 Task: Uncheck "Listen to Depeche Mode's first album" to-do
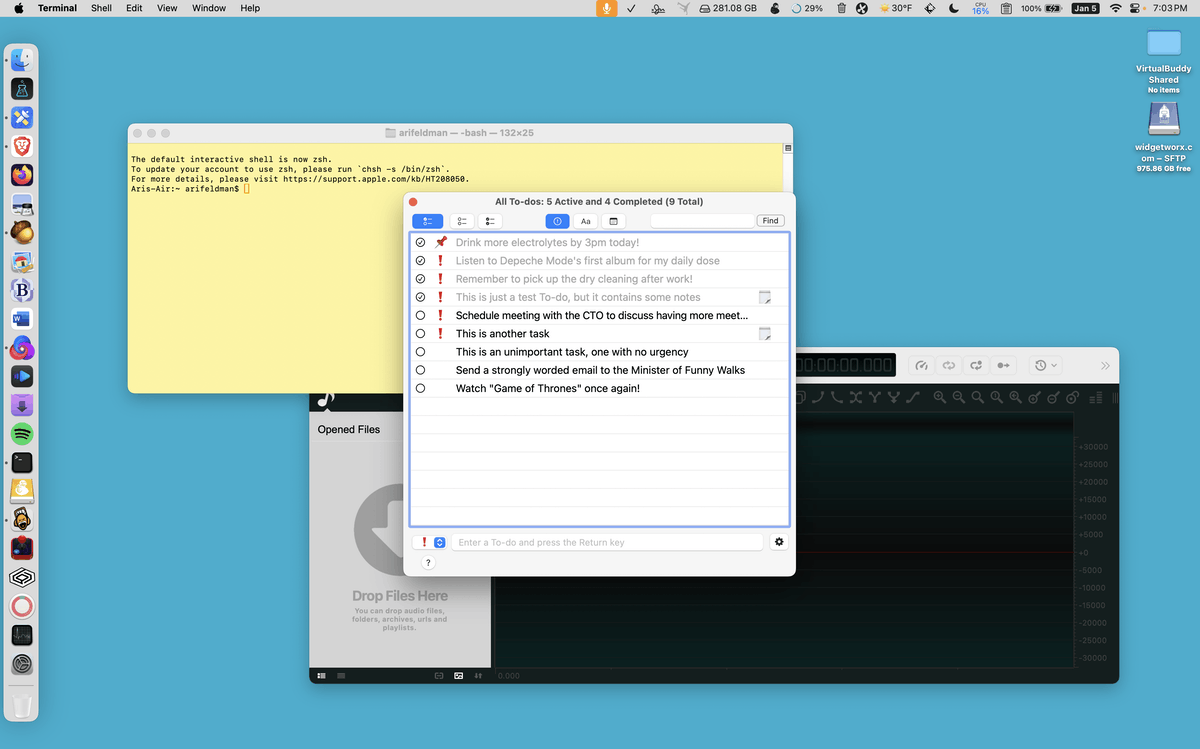coord(420,260)
